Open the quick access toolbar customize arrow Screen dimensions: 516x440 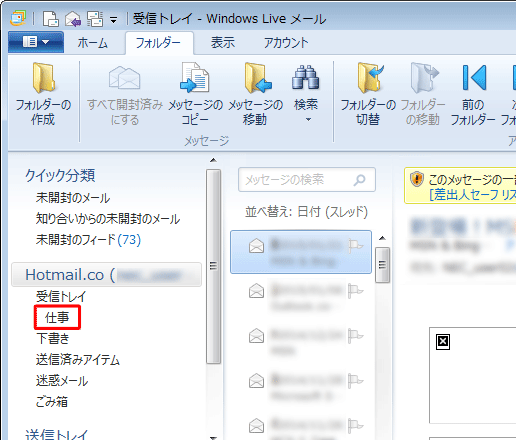click(114, 20)
